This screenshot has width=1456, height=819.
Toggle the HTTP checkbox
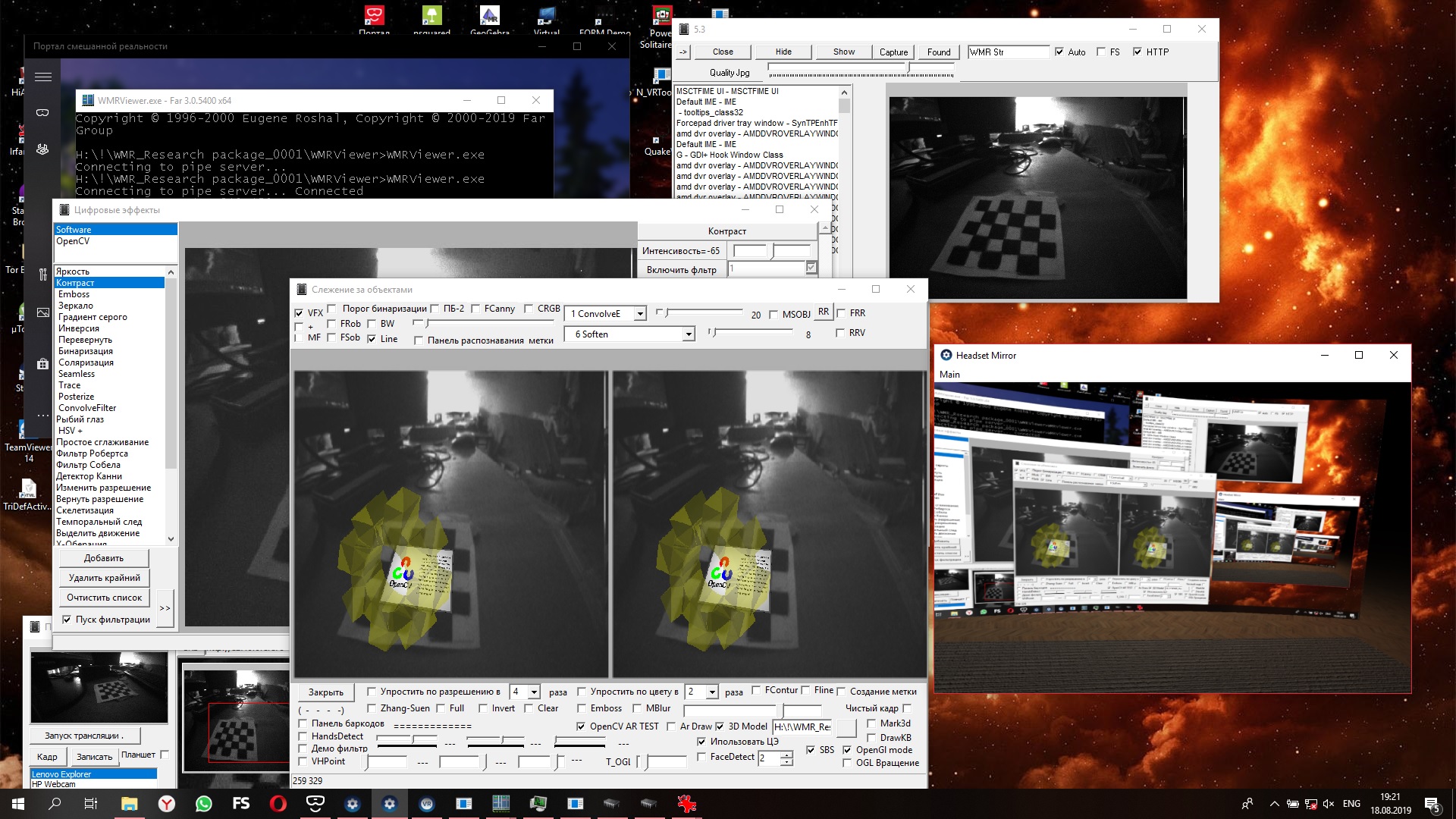[1137, 52]
